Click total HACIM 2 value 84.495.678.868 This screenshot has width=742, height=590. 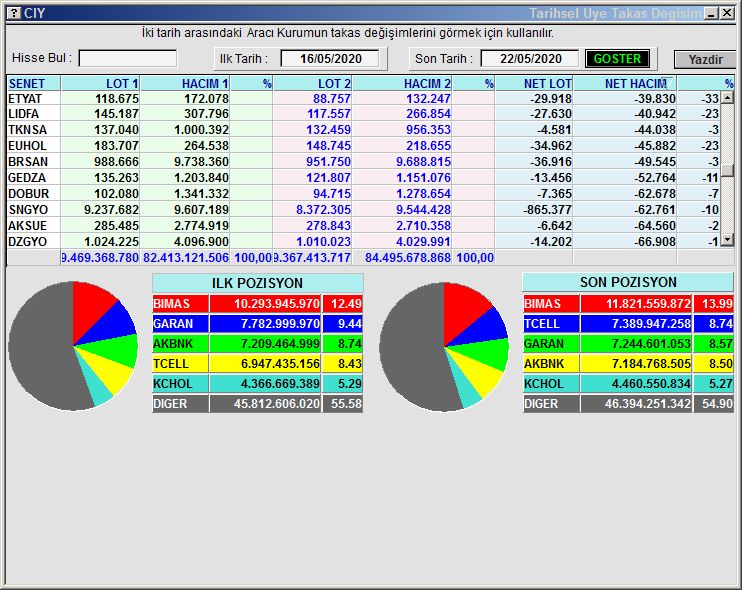[407, 258]
